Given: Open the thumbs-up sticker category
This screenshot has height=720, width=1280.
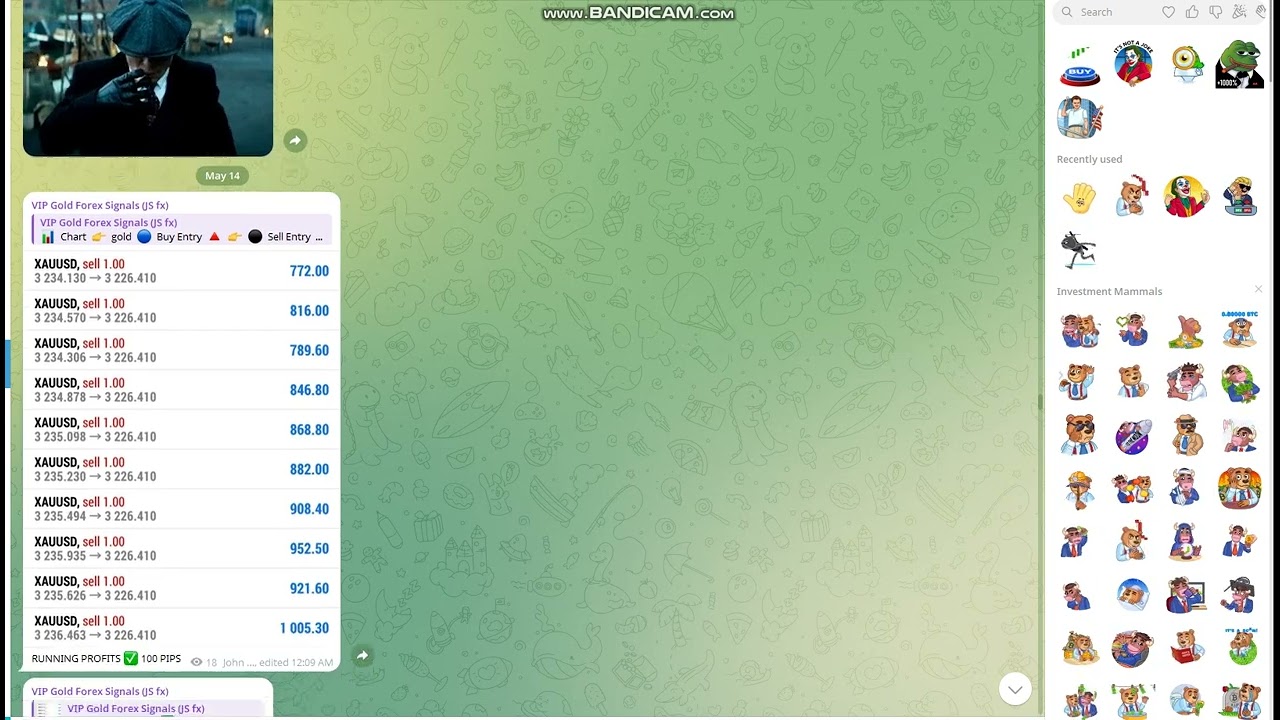Looking at the screenshot, I should 1192,12.
